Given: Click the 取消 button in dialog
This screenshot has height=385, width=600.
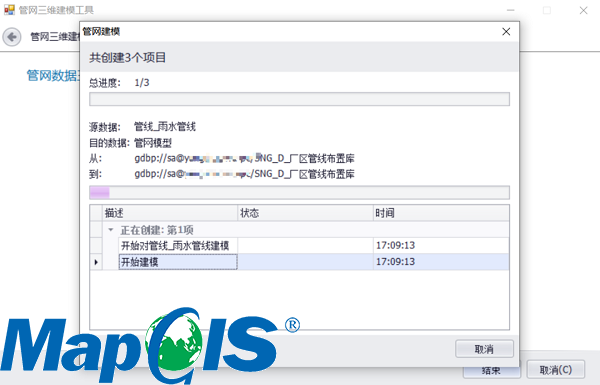Looking at the screenshot, I should (x=484, y=349).
